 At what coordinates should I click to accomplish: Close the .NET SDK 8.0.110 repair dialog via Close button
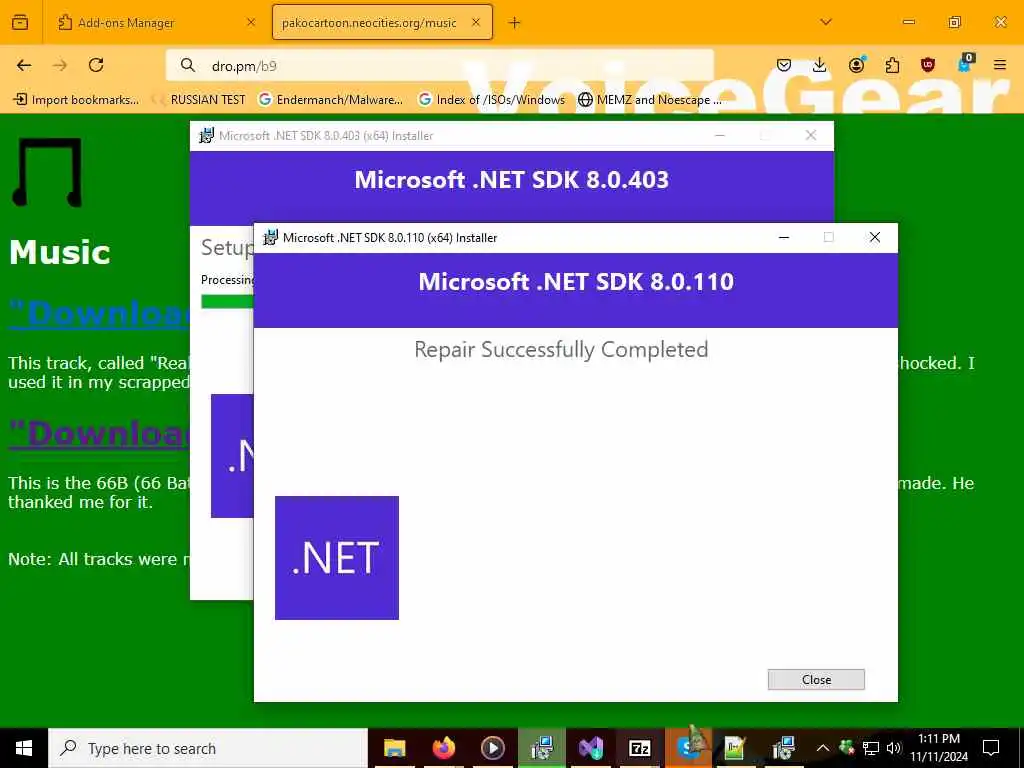click(816, 679)
